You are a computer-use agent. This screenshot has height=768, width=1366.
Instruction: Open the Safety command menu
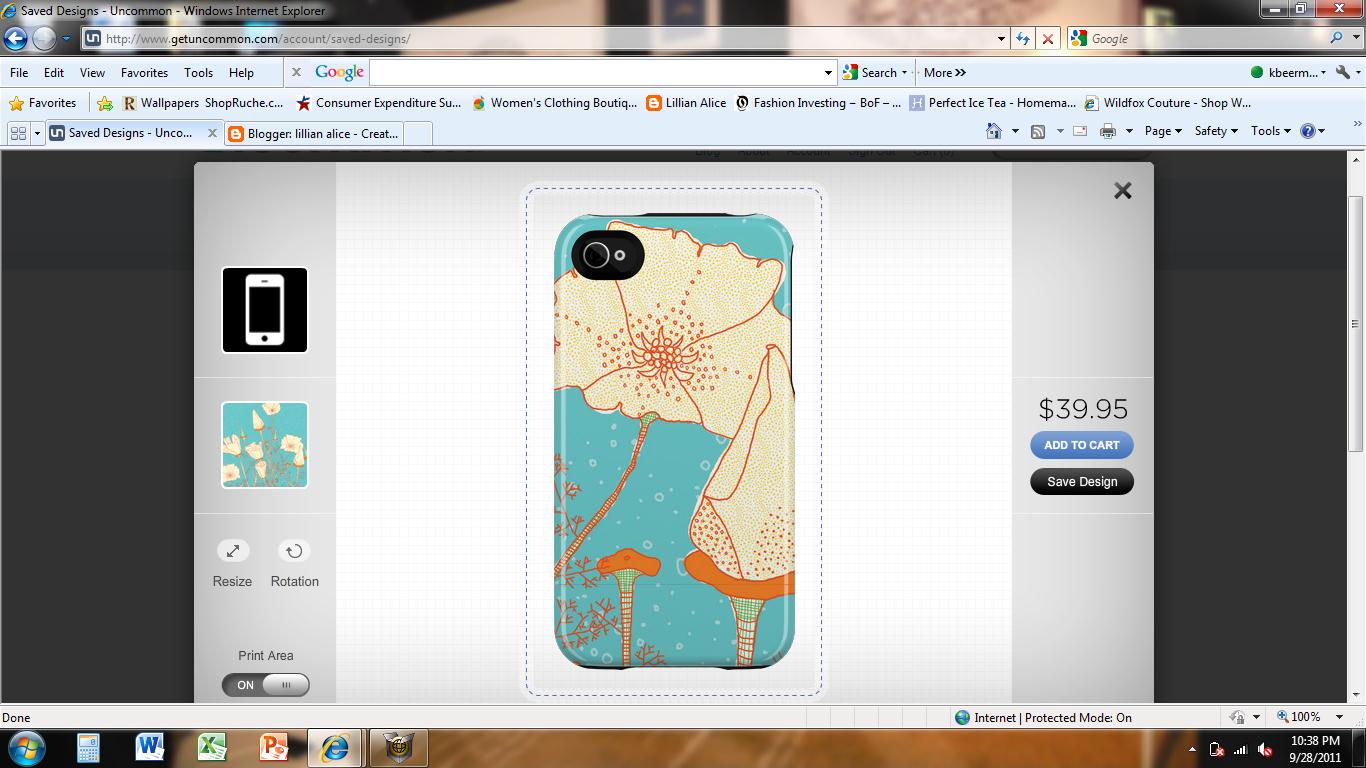pos(1216,131)
